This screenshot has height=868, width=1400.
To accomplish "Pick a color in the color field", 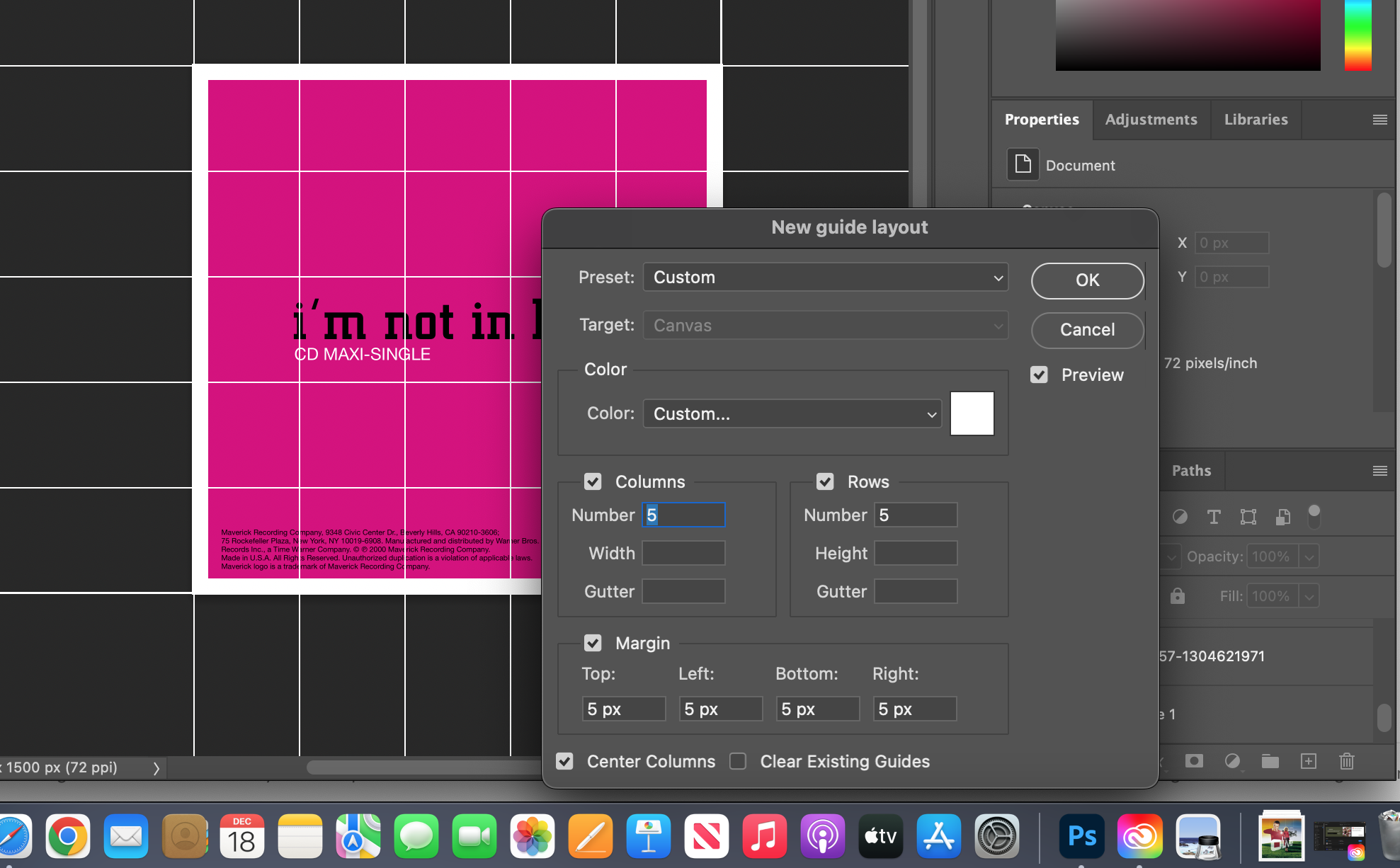I will tap(1188, 35).
